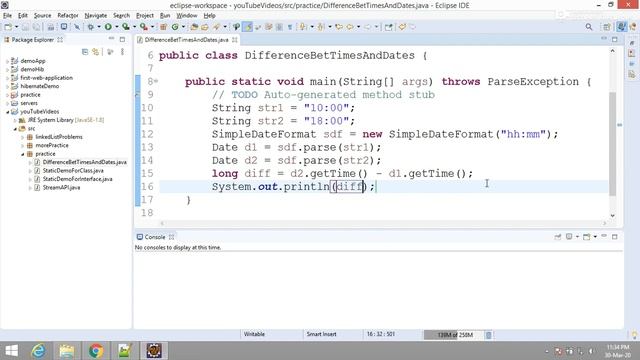Select the Console tab
Screen dimensions: 640x360
pyautogui.click(x=155, y=237)
